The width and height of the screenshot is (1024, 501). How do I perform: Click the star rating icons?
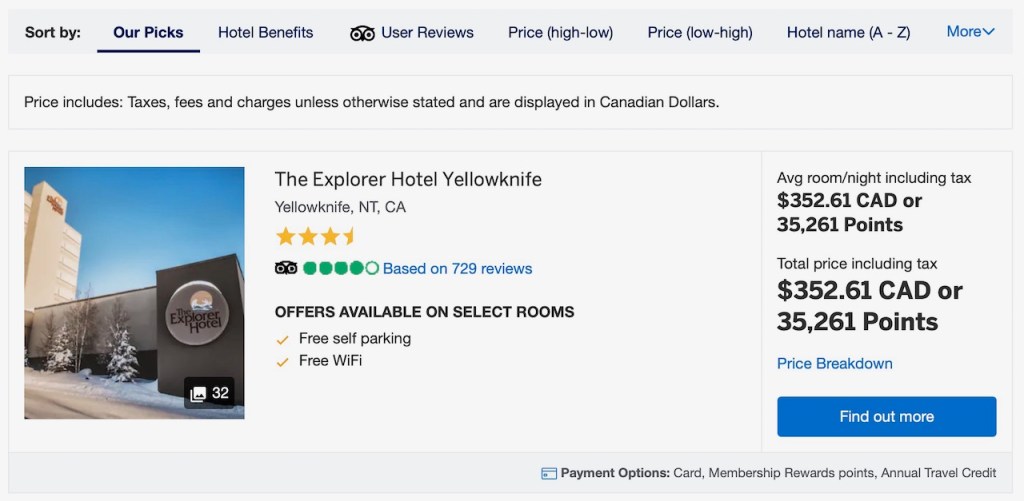(x=315, y=237)
